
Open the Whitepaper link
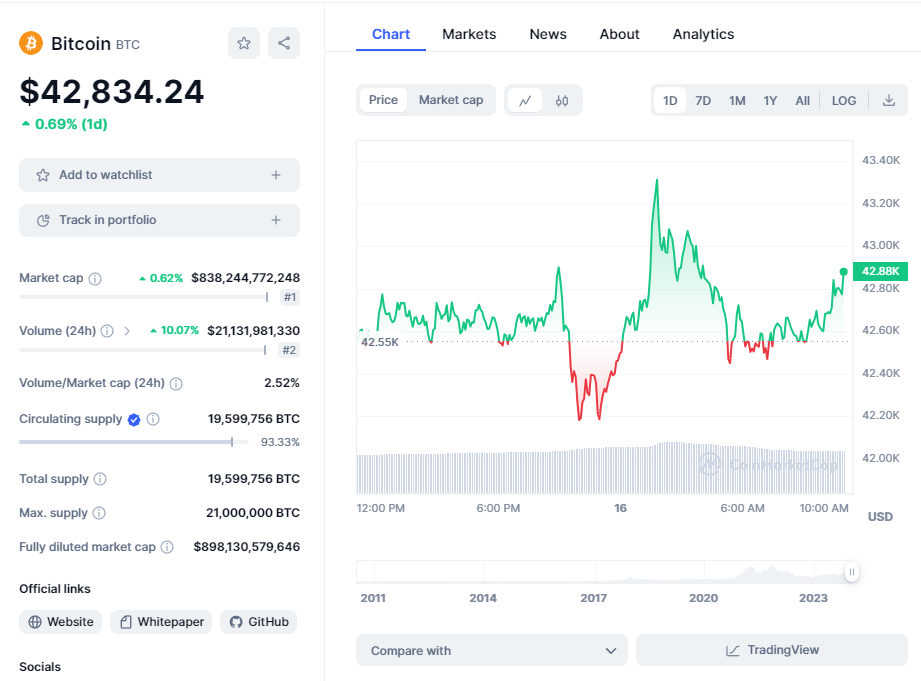pyautogui.click(x=161, y=622)
